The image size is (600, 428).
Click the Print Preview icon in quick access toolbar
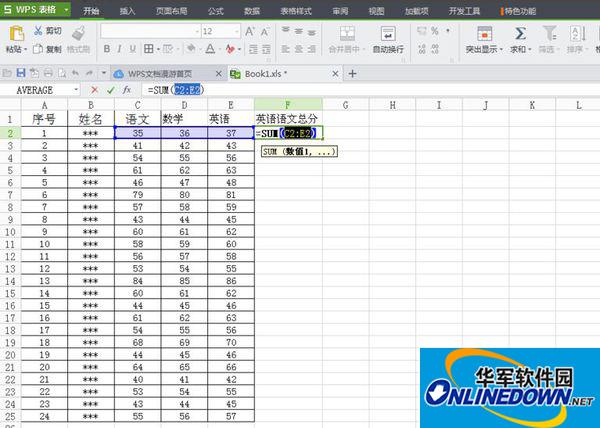61,73
